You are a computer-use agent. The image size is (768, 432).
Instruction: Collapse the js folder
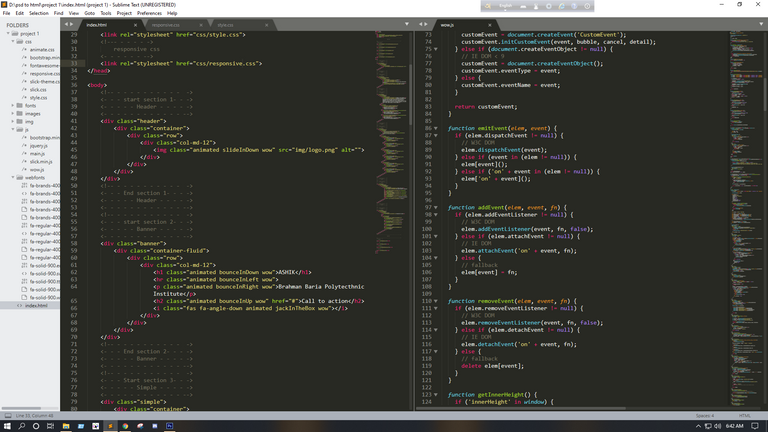(x=13, y=129)
